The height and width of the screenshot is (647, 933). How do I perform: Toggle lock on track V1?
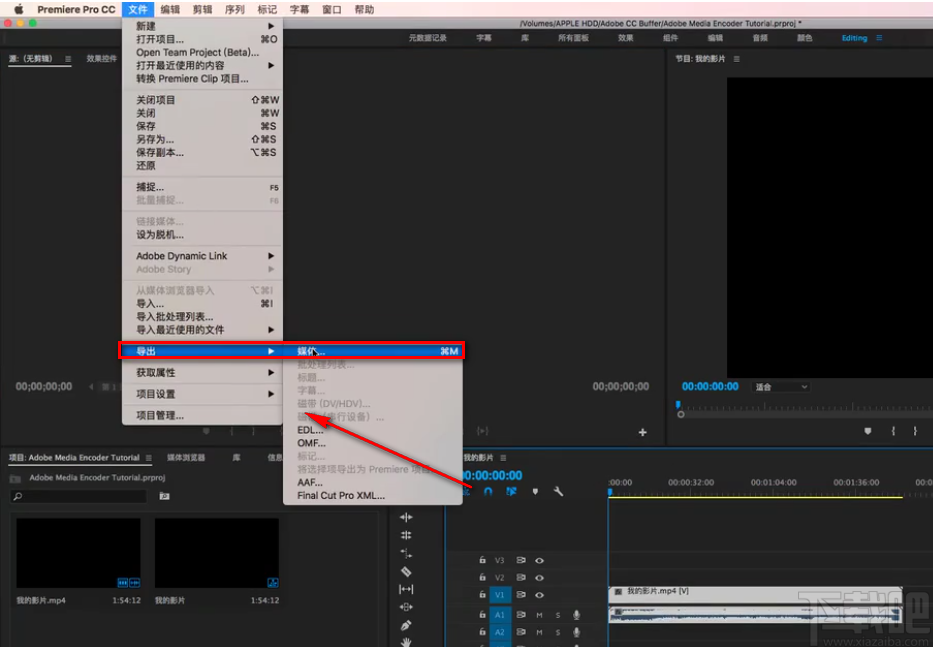click(x=483, y=595)
